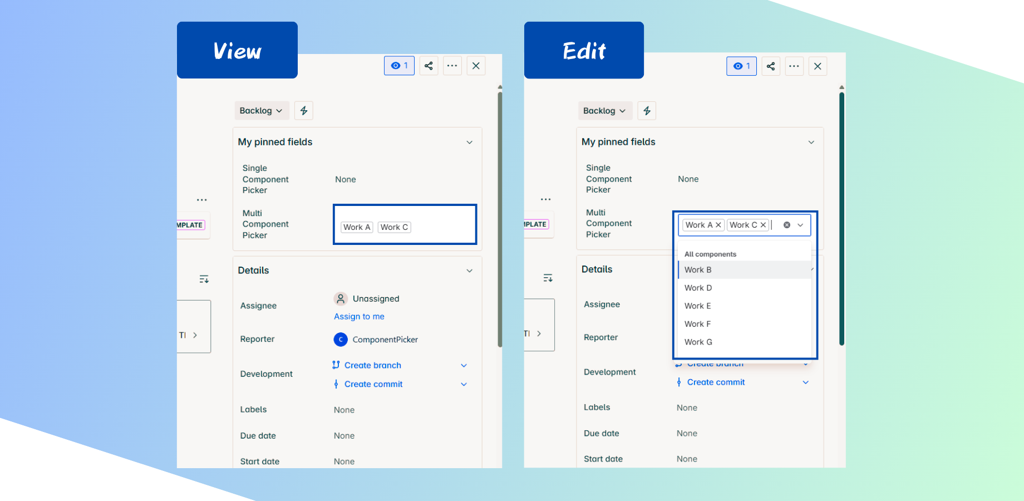Expand Create branch chevron in View panel
The width and height of the screenshot is (1024, 501).
(x=464, y=365)
